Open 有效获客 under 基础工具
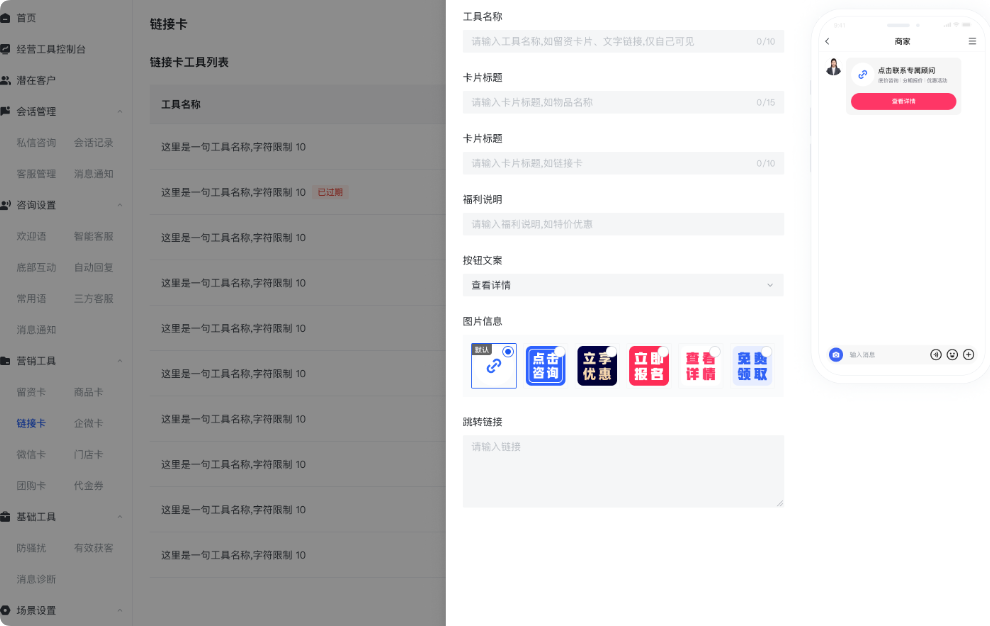Viewport: 990px width, 626px height. [x=93, y=548]
